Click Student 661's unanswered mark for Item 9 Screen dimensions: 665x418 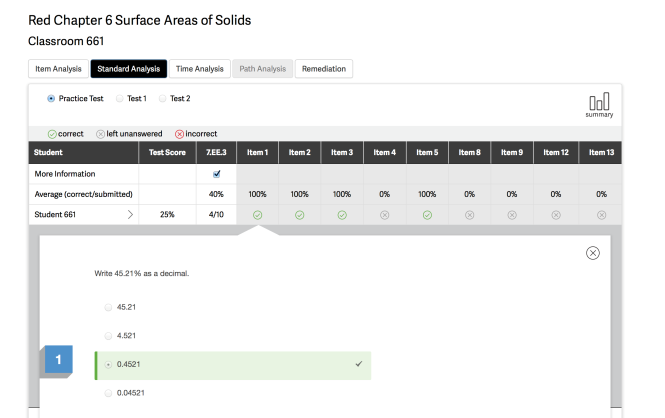tap(512, 215)
